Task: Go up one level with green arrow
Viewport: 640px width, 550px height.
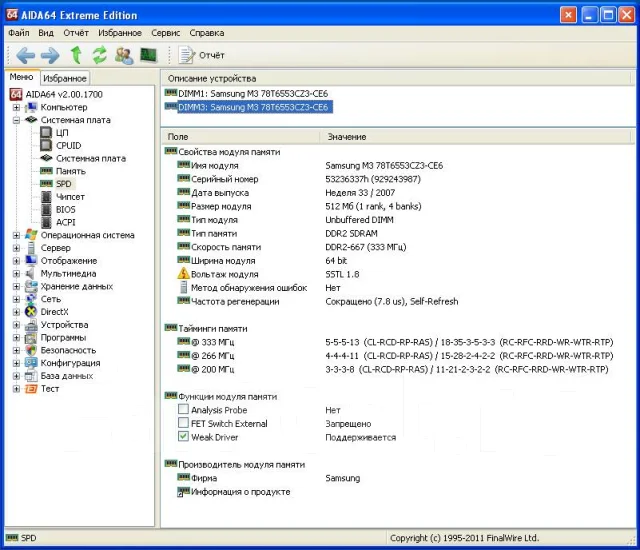Action: click(x=76, y=55)
